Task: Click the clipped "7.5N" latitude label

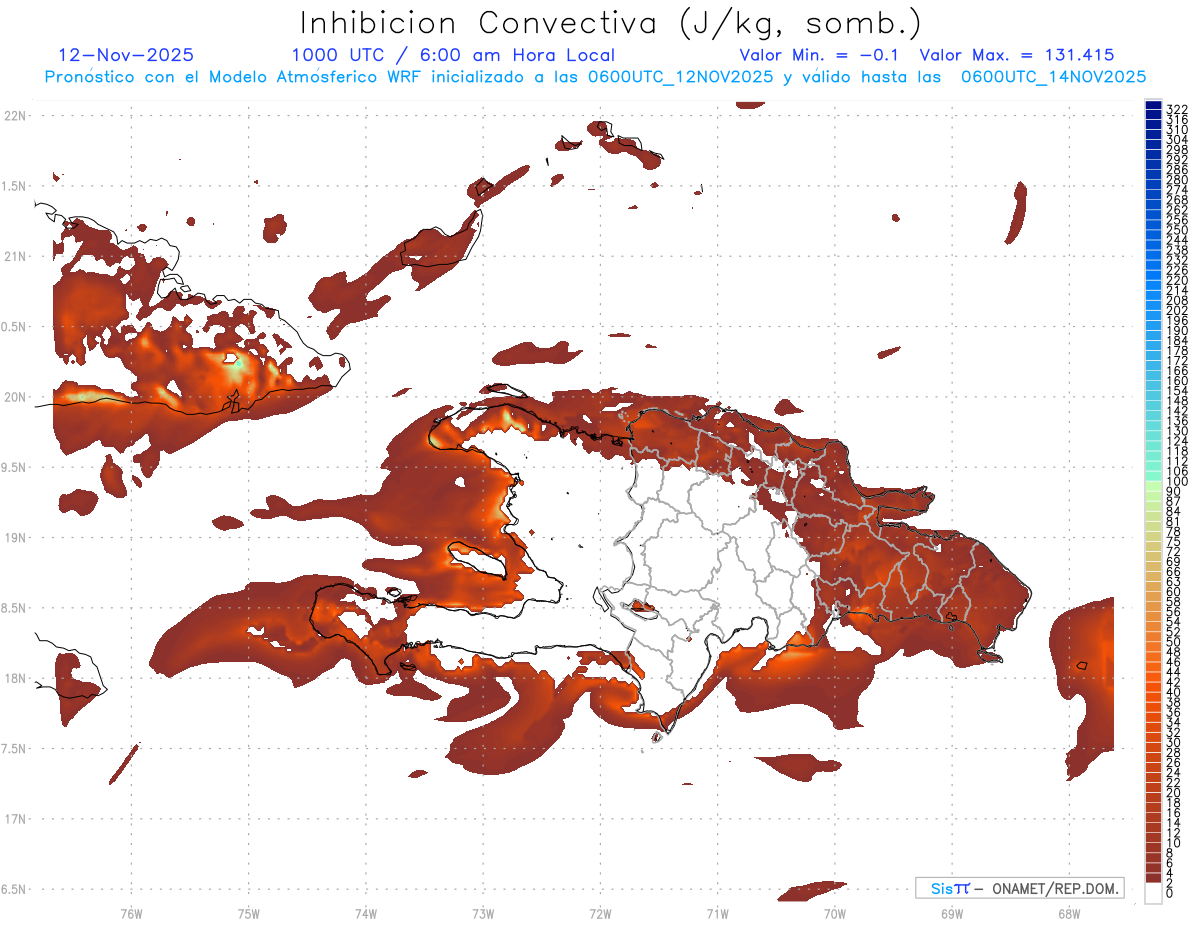Action: point(13,749)
